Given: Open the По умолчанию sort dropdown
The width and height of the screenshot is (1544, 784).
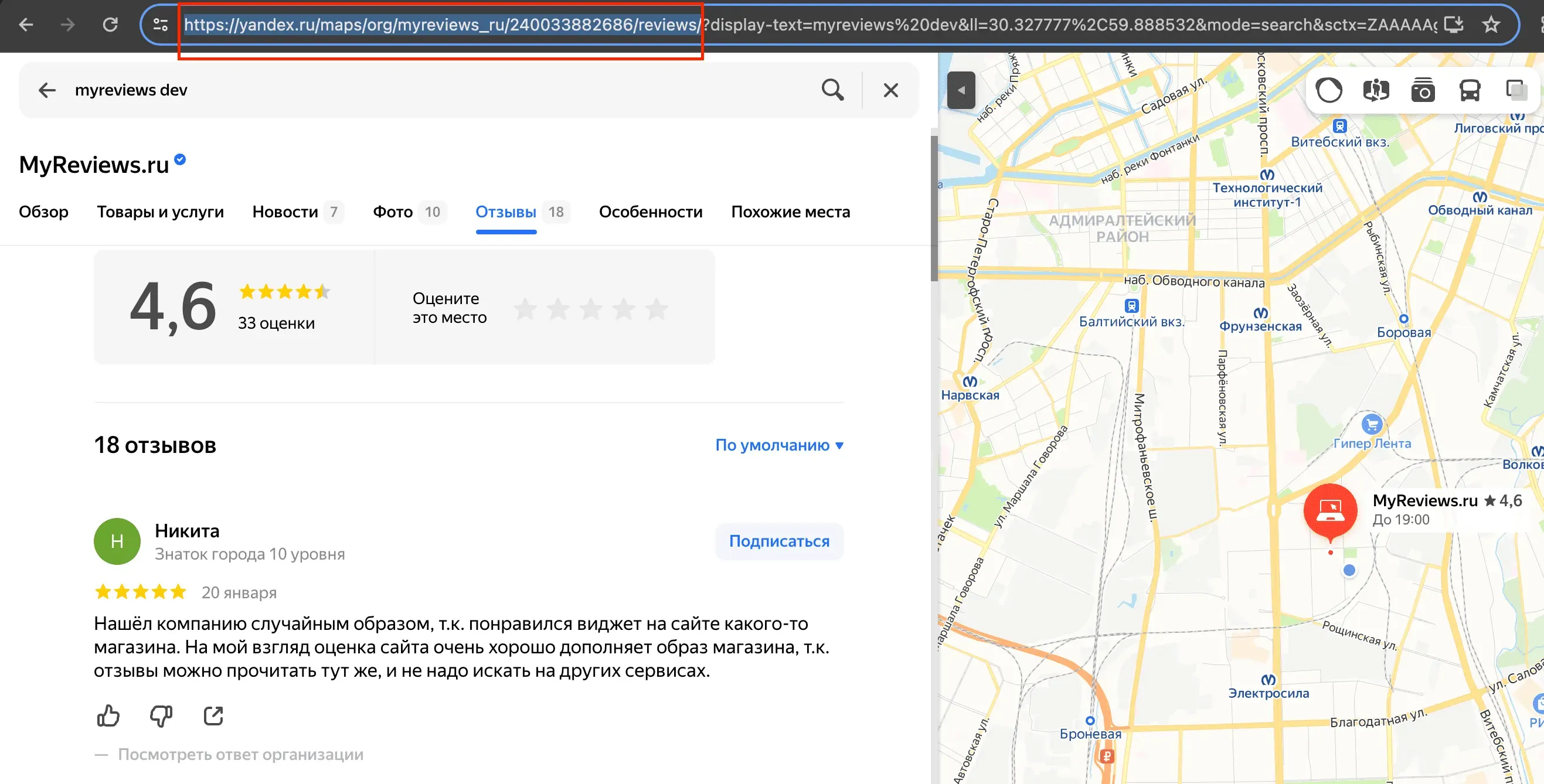Looking at the screenshot, I should click(x=779, y=445).
